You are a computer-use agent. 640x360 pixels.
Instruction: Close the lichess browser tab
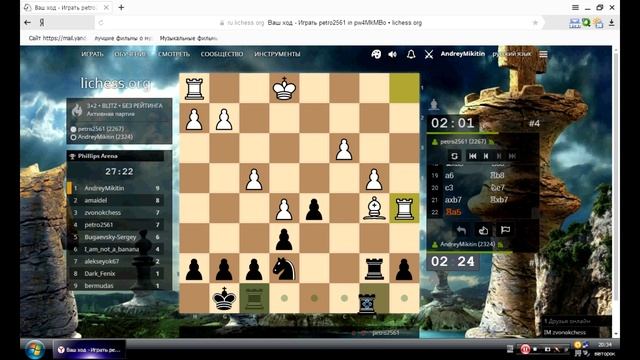click(x=106, y=7)
